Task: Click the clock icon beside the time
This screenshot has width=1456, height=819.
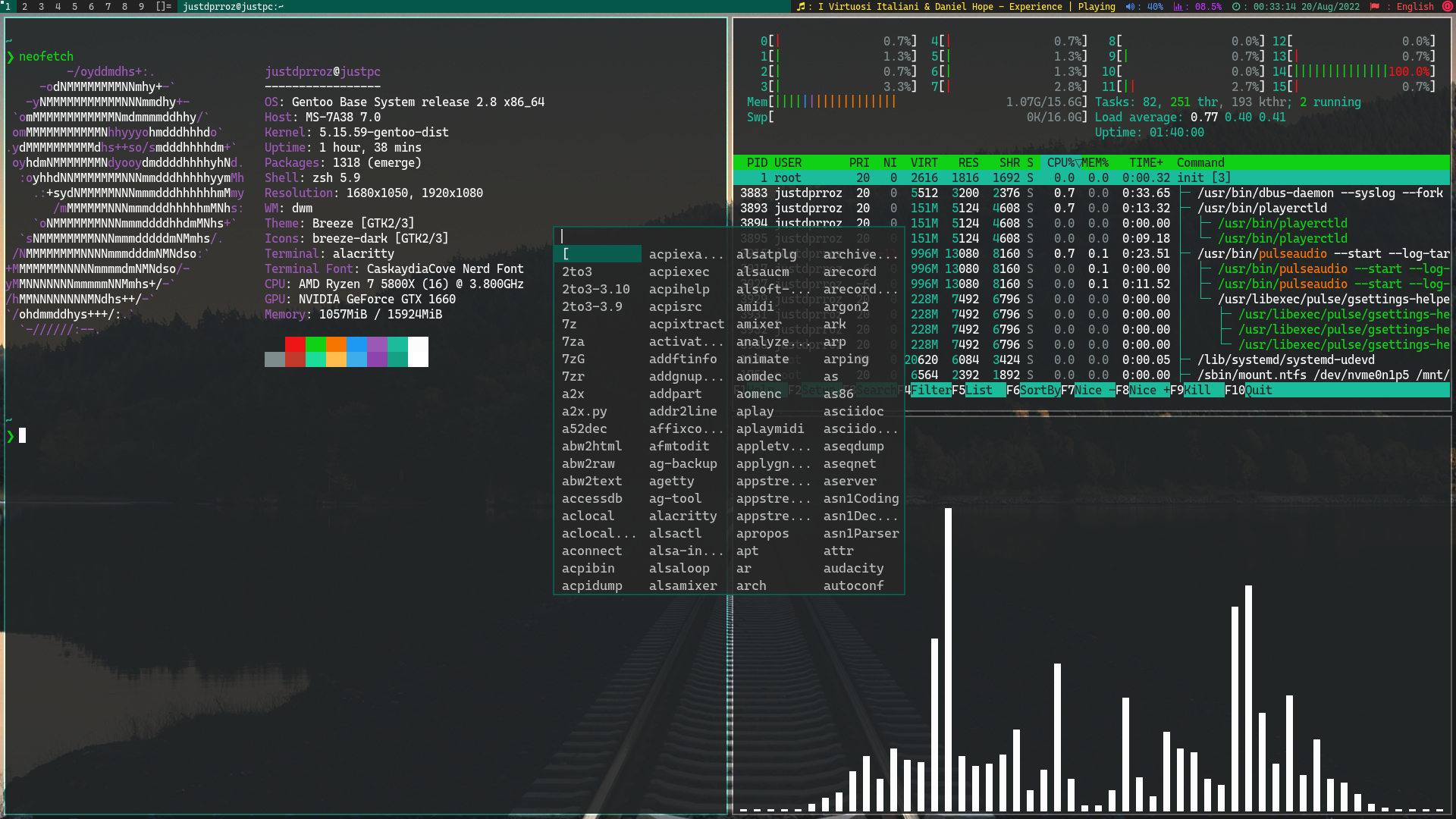Action: [1237, 7]
